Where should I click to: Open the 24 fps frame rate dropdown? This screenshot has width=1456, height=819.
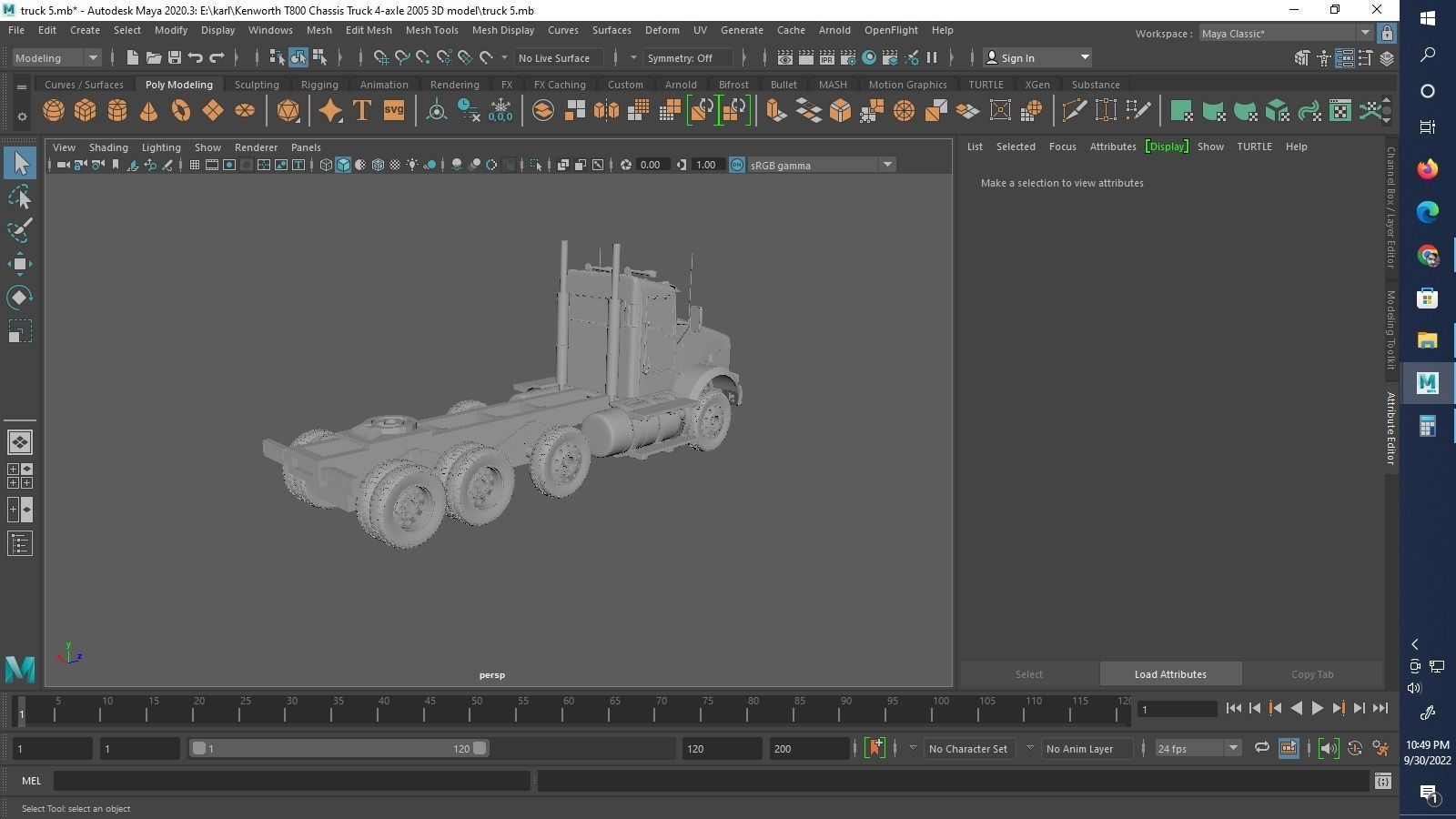coord(1198,748)
